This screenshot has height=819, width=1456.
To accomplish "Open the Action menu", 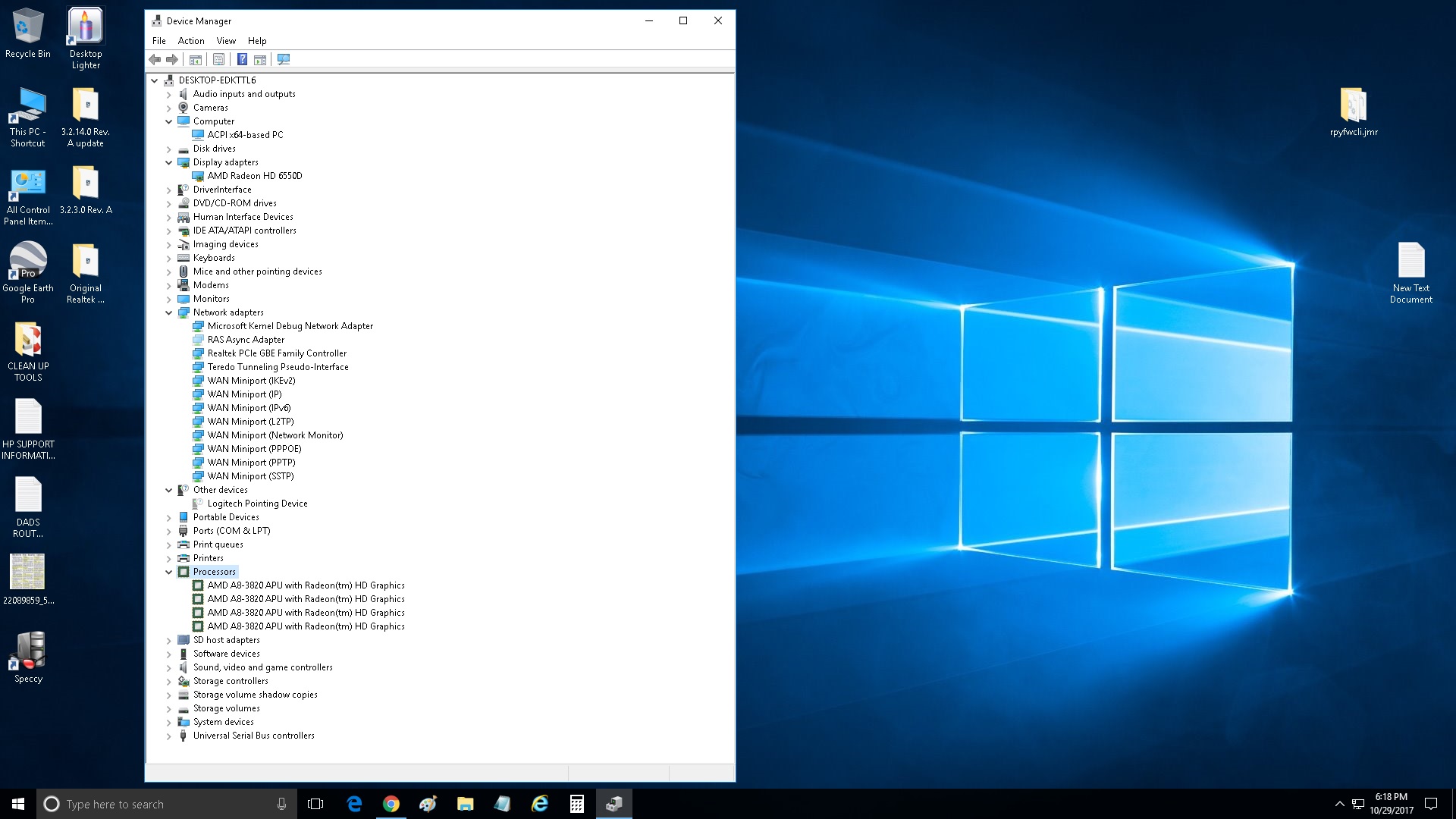I will point(191,41).
